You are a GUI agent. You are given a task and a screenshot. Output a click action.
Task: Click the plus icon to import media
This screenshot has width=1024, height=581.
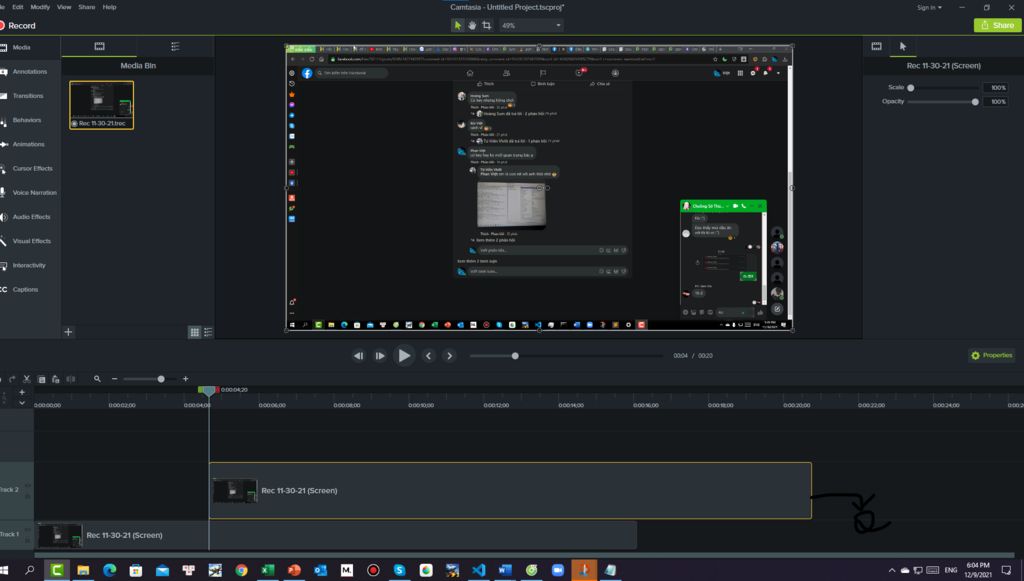[68, 332]
